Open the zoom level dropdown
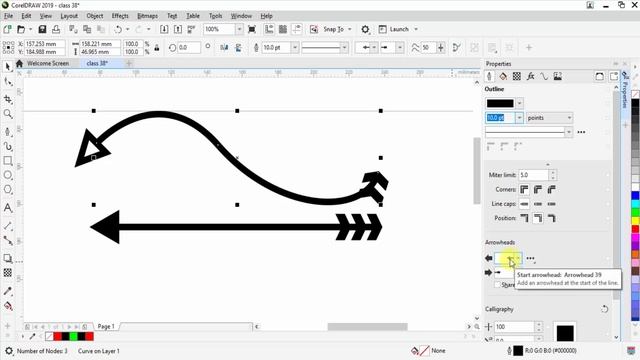Screen dimensions: 640x360 240,29
